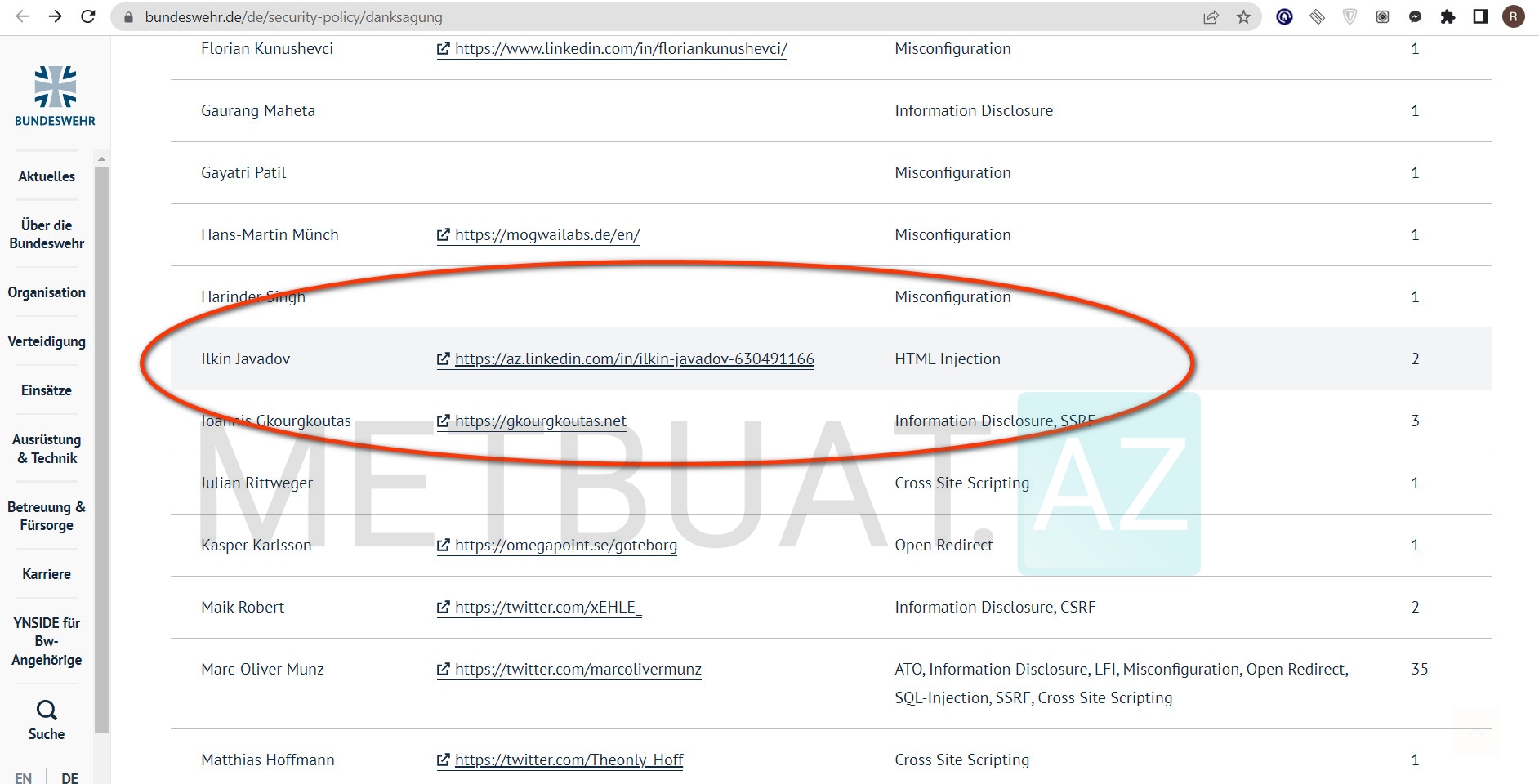
Task: Open the mogwailabs.de link
Action: [x=546, y=234]
